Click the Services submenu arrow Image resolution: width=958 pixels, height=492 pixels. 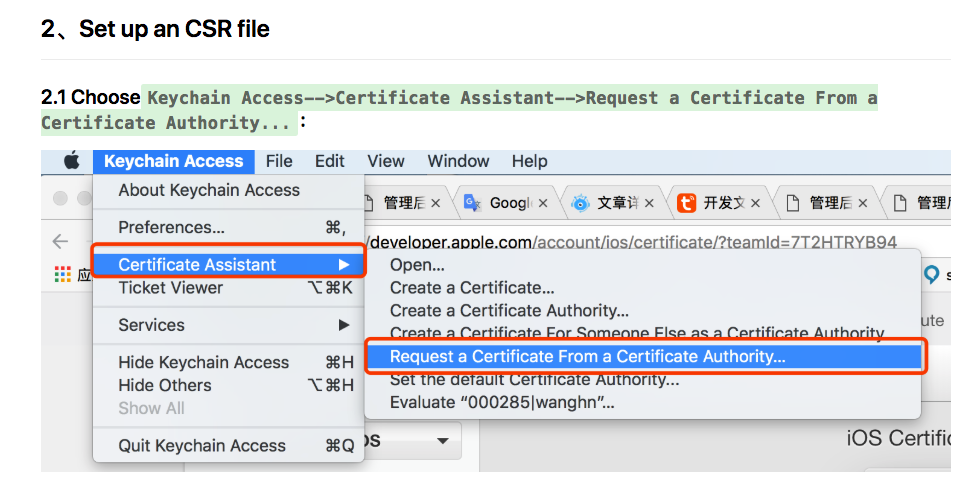tap(345, 325)
